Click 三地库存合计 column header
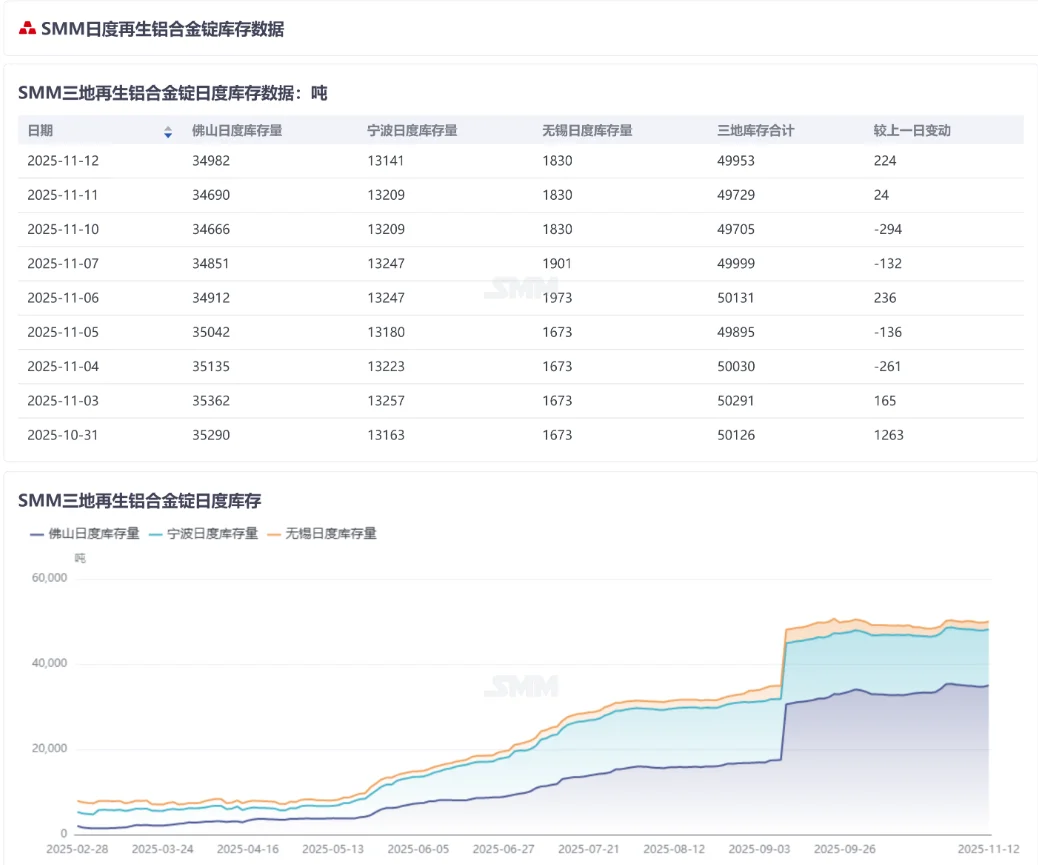The width and height of the screenshot is (1038, 865). pyautogui.click(x=756, y=130)
